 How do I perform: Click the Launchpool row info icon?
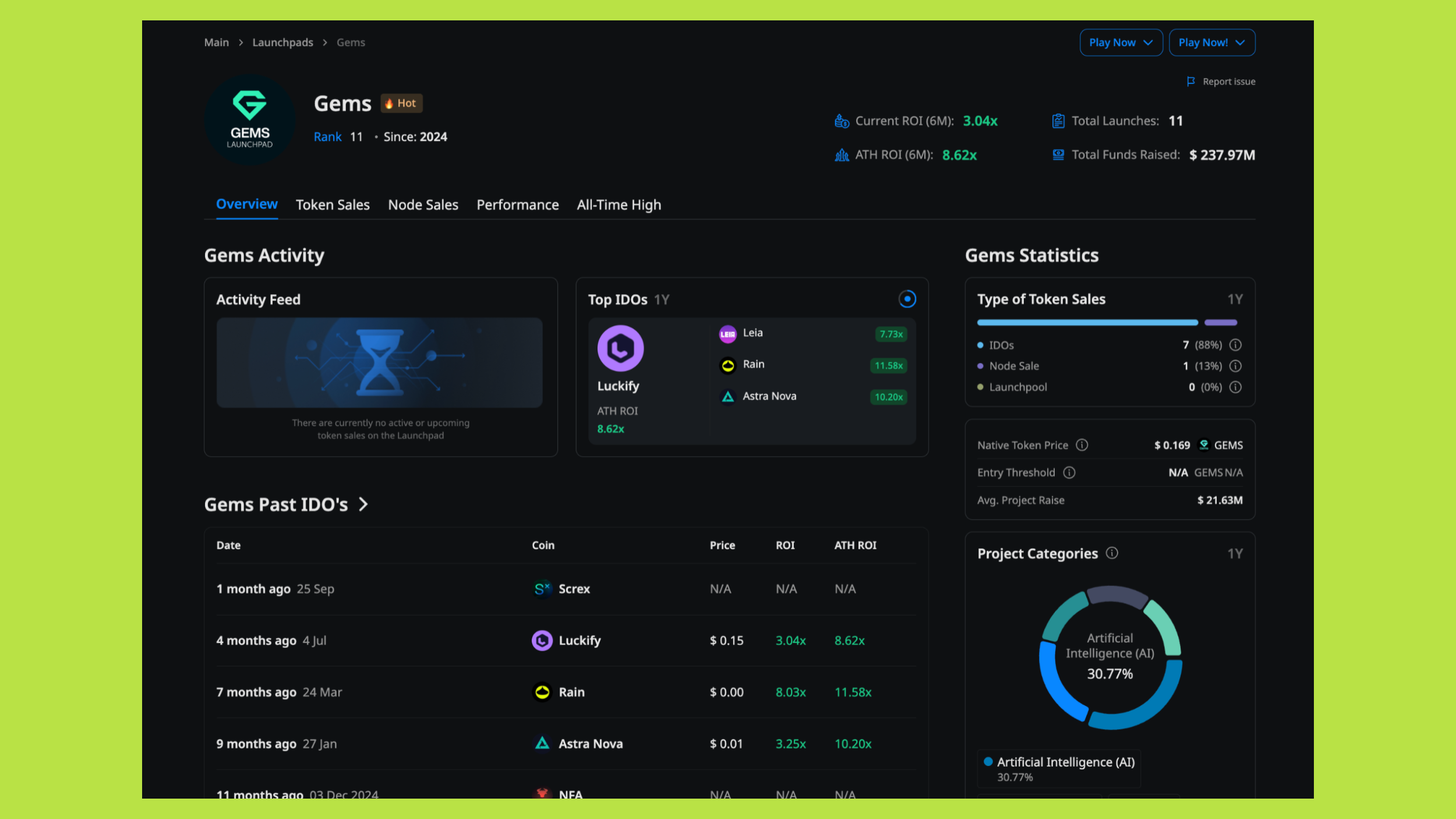click(x=1235, y=387)
